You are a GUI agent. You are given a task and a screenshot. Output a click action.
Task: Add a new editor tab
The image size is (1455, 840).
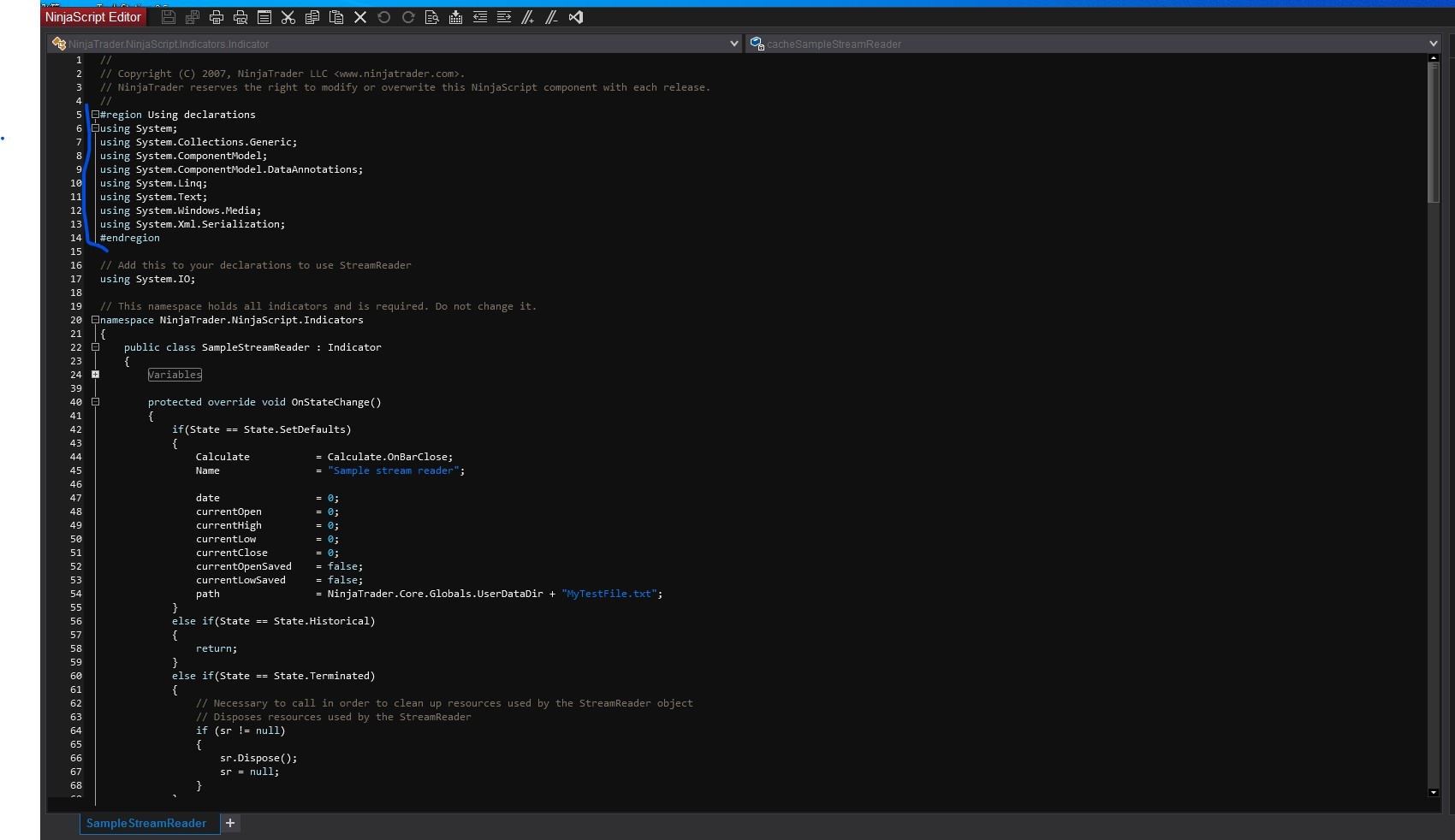click(230, 823)
